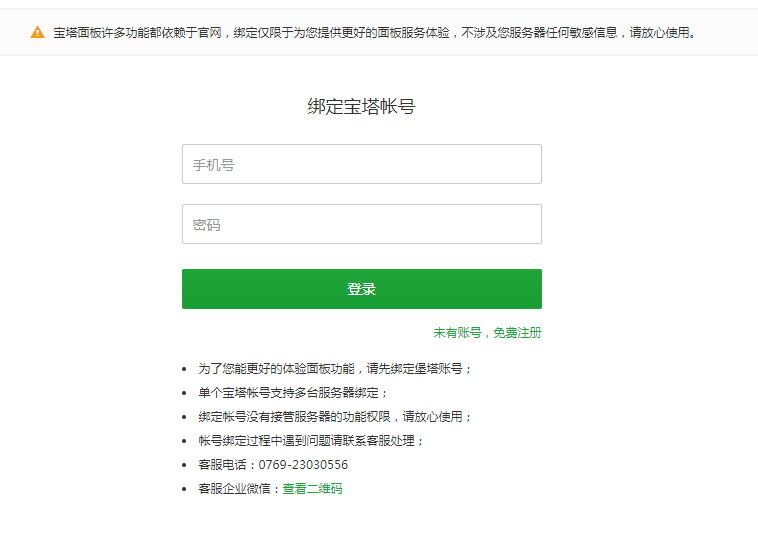
Task: Click the bullet before 客服企业微信
Action: click(x=184, y=489)
